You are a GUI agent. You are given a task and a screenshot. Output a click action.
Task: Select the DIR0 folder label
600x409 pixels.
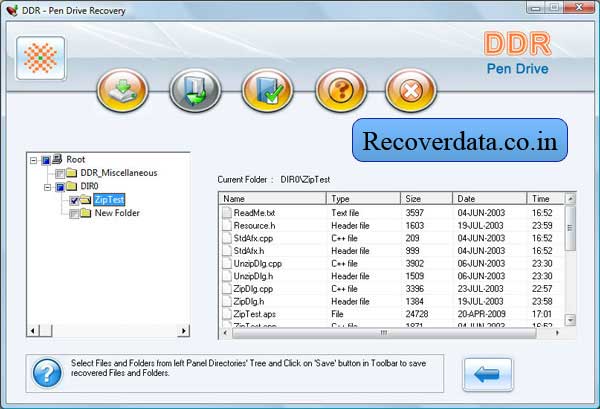tap(90, 186)
